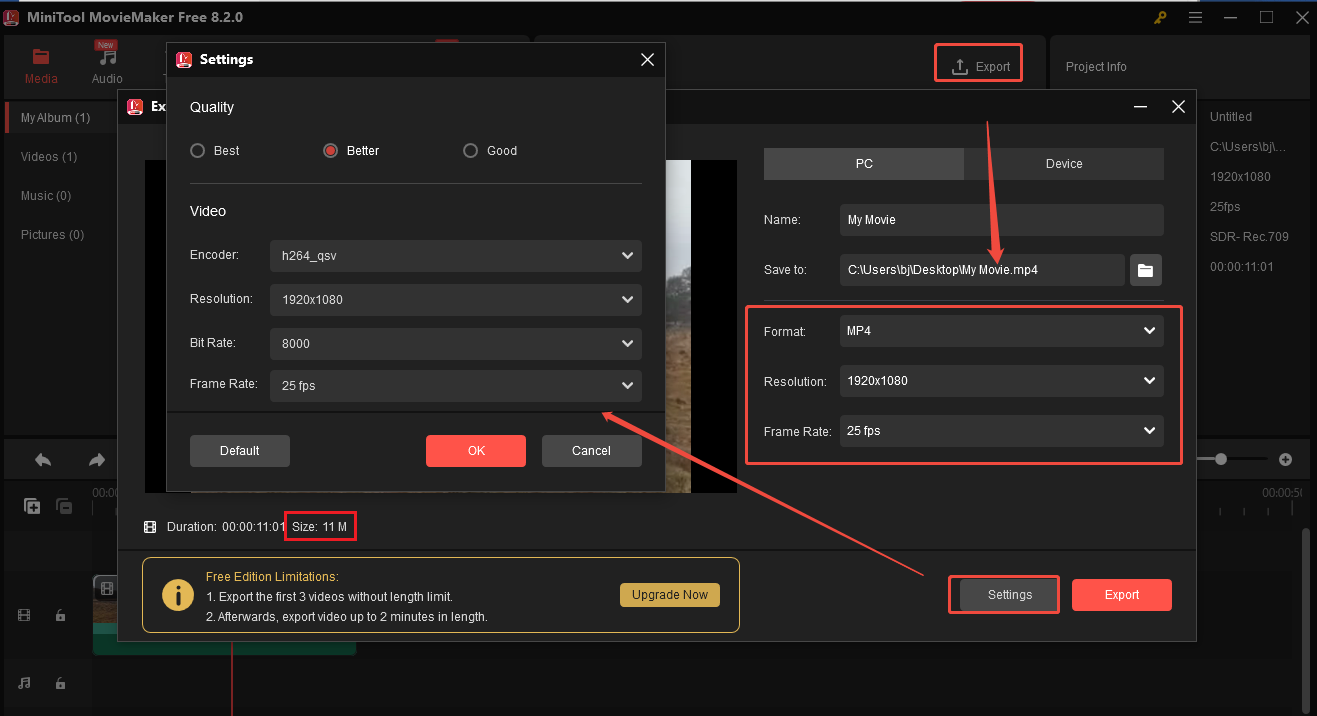Click 'SDR- Rec.709' in Project Info
This screenshot has height=716, width=1317.
coord(1249,237)
